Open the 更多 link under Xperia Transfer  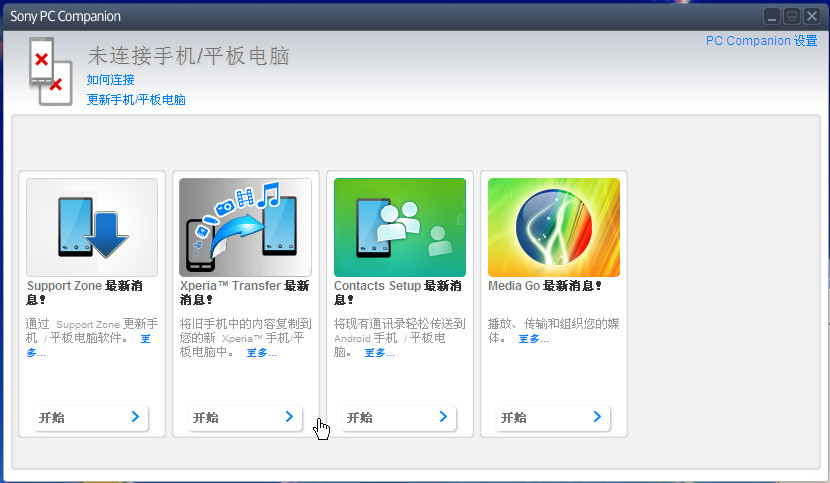coord(261,353)
